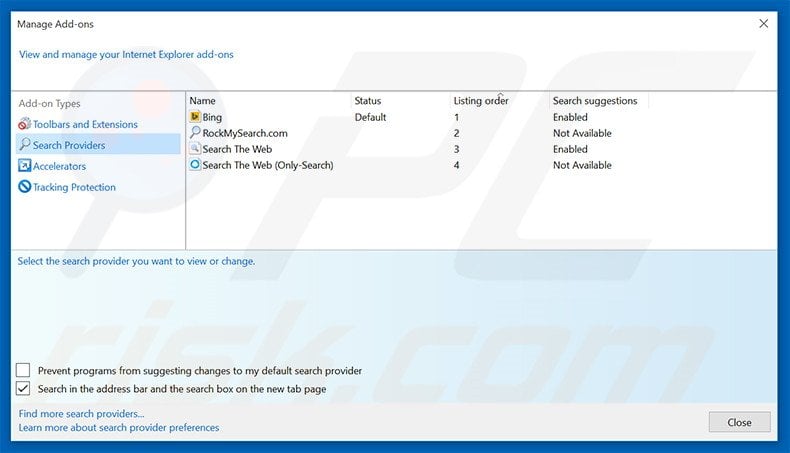This screenshot has height=453, width=790.
Task: Click listing order 4 in Only-Search row
Action: tap(456, 165)
